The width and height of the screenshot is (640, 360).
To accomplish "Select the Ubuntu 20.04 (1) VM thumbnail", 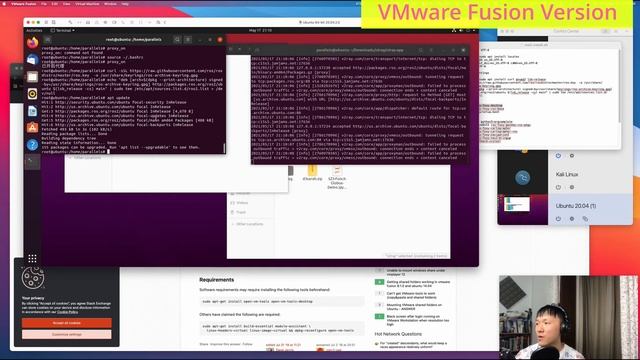I will (x=522, y=209).
